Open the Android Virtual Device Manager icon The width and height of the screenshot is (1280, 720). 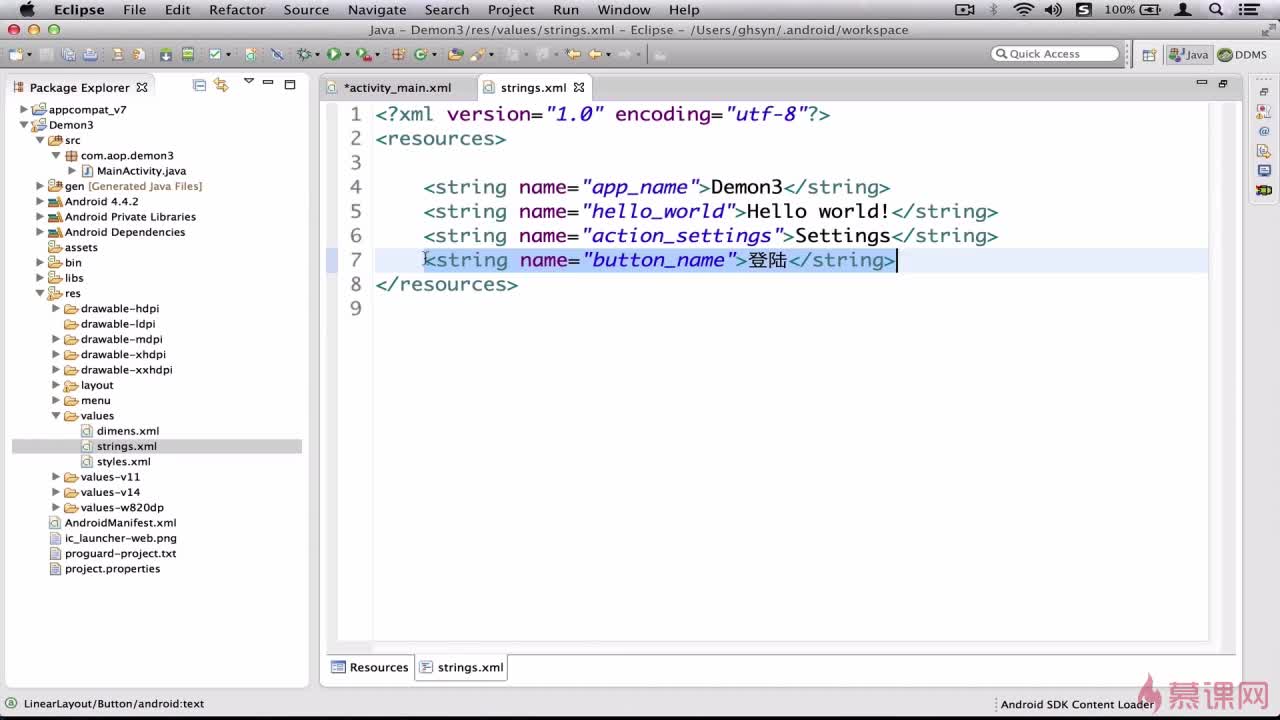(x=187, y=54)
